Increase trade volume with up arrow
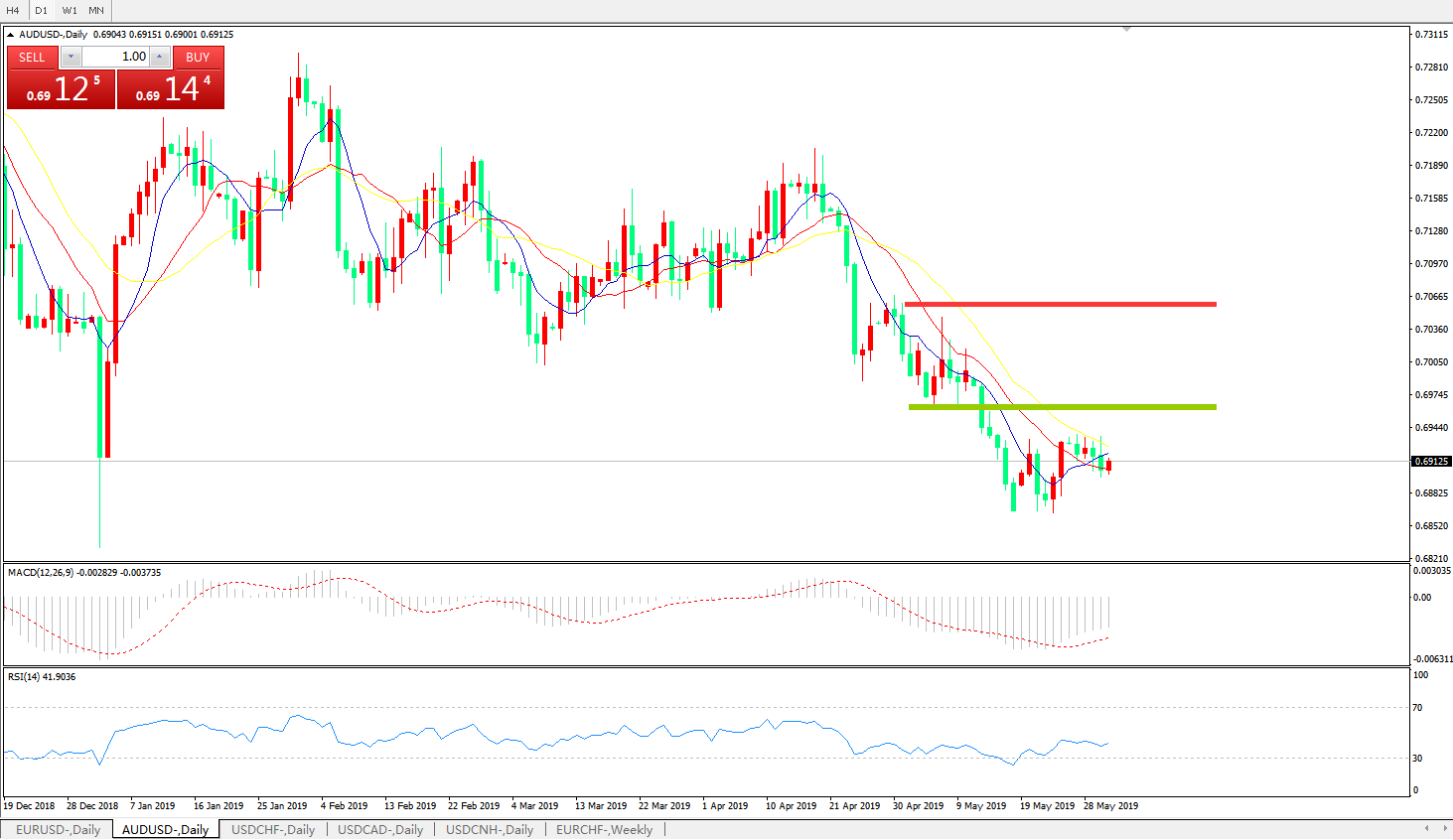This screenshot has width=1453, height=840. [x=159, y=58]
